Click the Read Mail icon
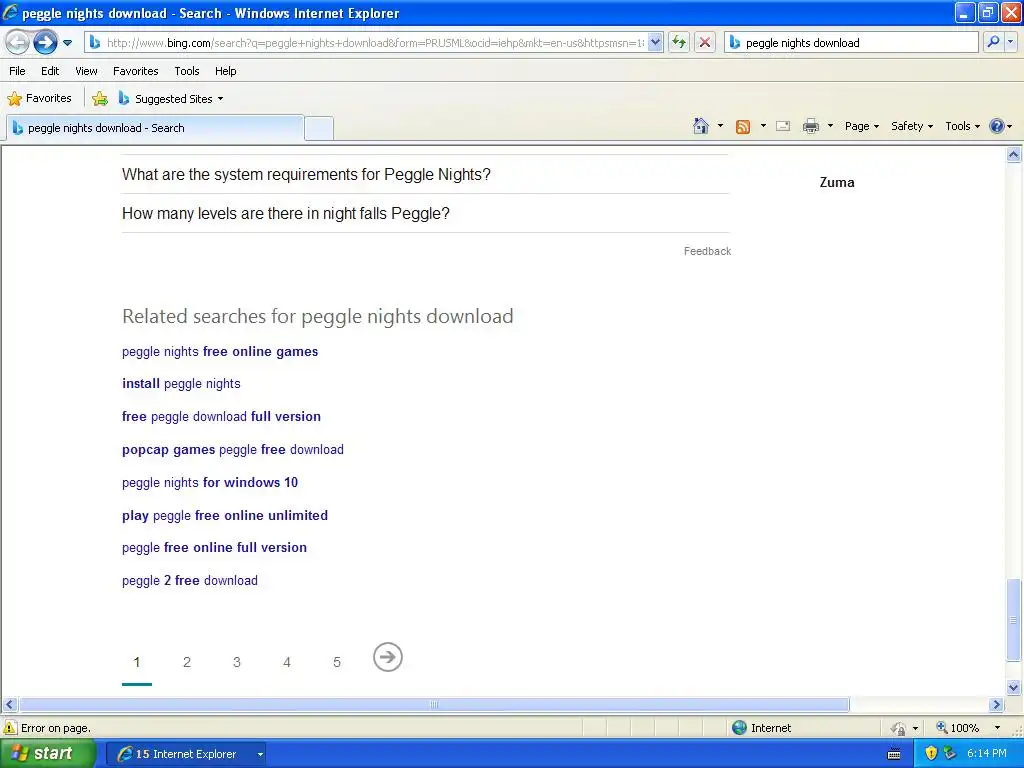1024x768 pixels. tap(783, 126)
